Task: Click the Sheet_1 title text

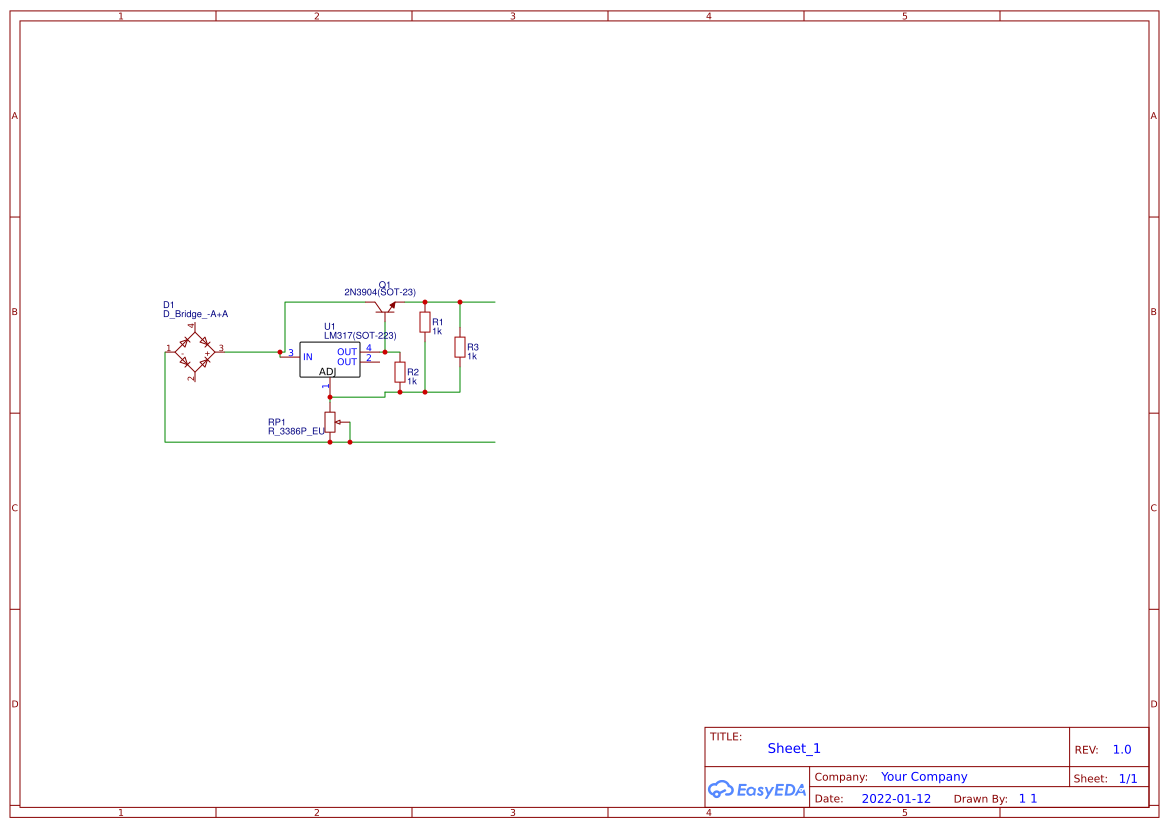Action: pos(793,747)
